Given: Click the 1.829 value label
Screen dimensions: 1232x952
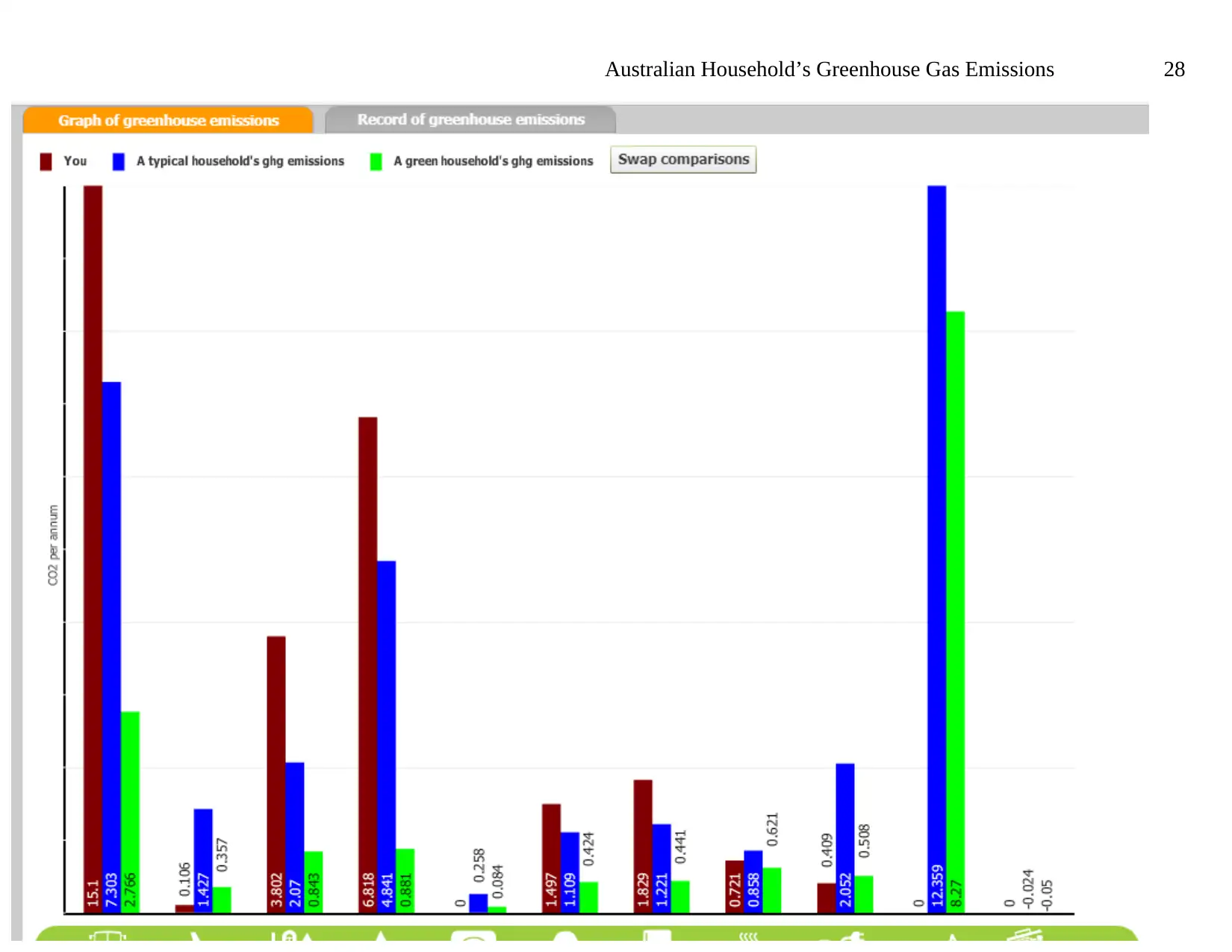Looking at the screenshot, I should coord(643,889).
